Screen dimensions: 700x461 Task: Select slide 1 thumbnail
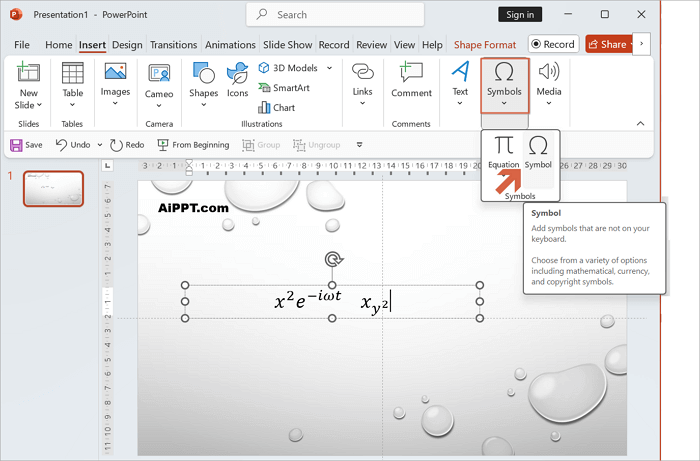[53, 188]
